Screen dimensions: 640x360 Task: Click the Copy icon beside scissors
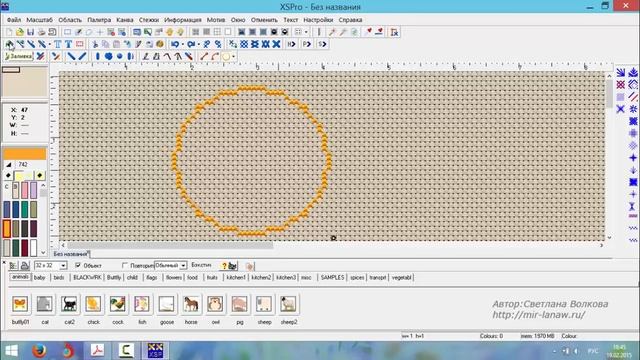106,44
